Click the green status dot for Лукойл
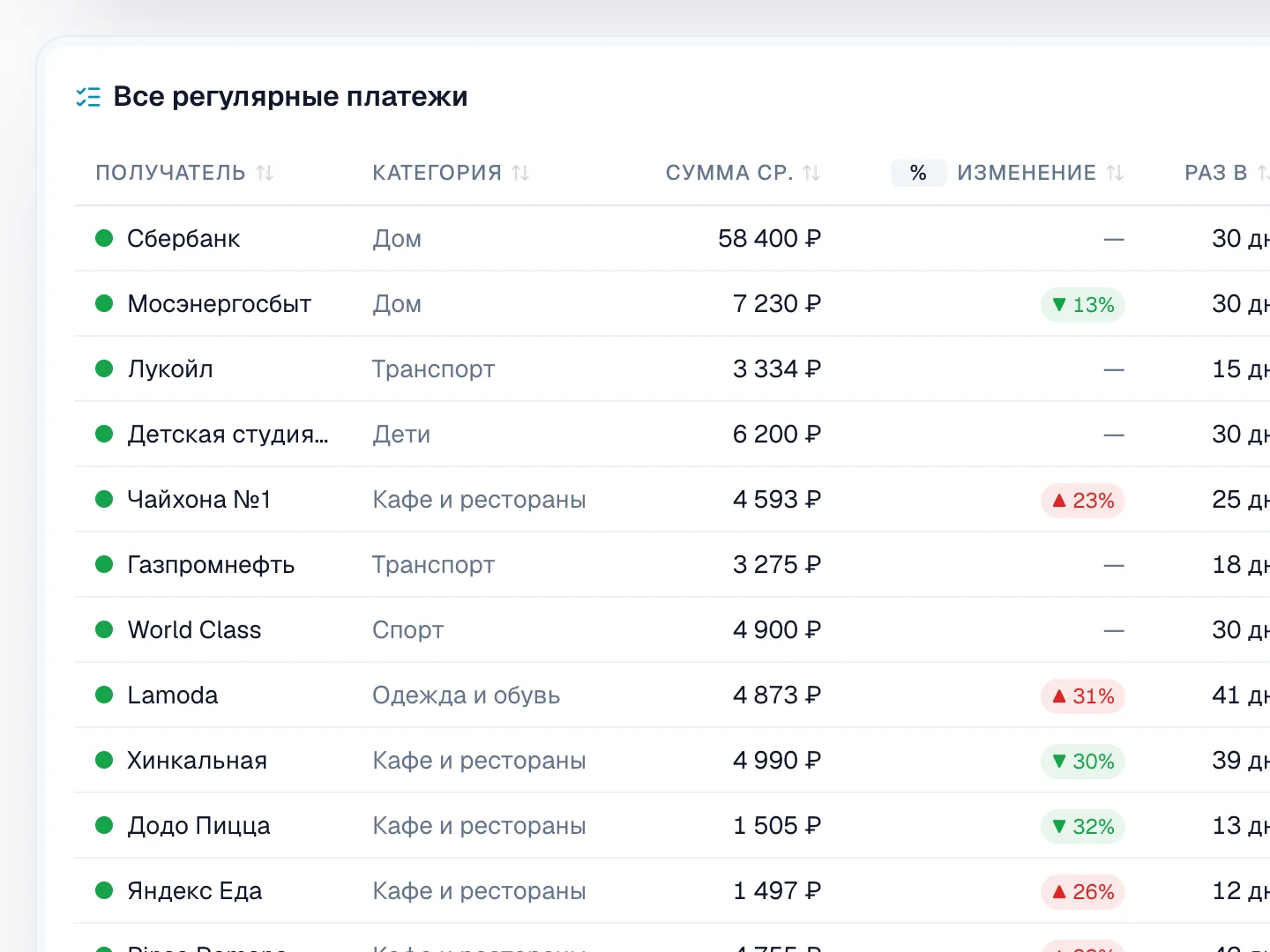This screenshot has height=952, width=1270. [104, 368]
